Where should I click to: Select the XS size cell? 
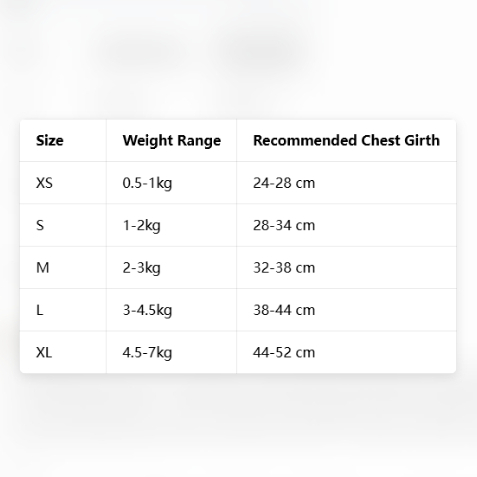point(63,183)
